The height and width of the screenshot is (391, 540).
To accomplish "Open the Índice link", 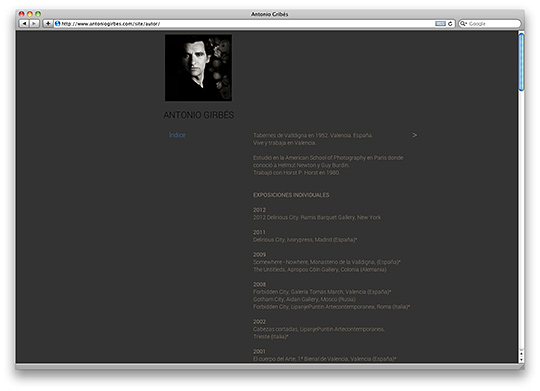I will (x=177, y=135).
